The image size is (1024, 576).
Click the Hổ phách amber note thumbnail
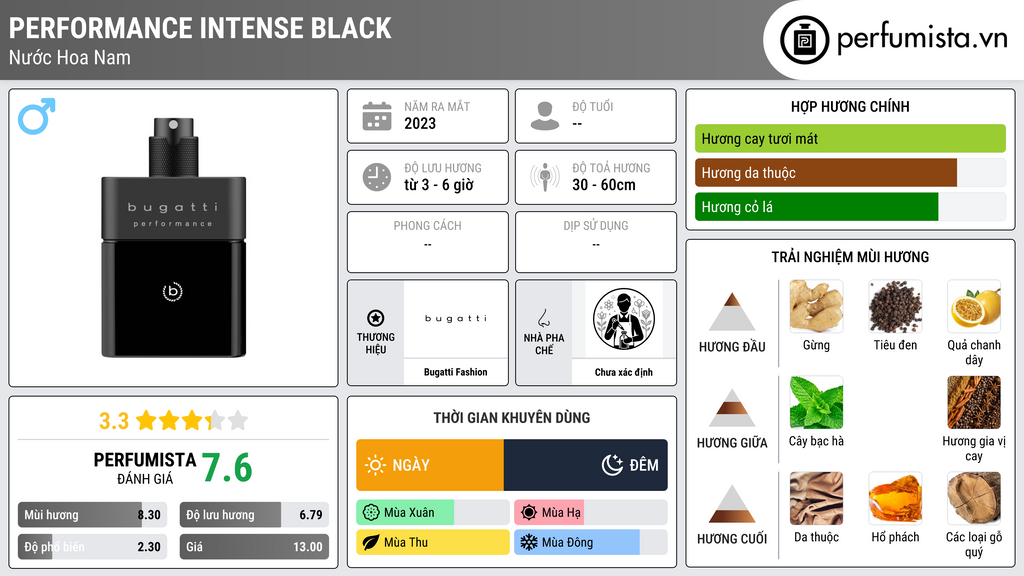pyautogui.click(x=895, y=498)
